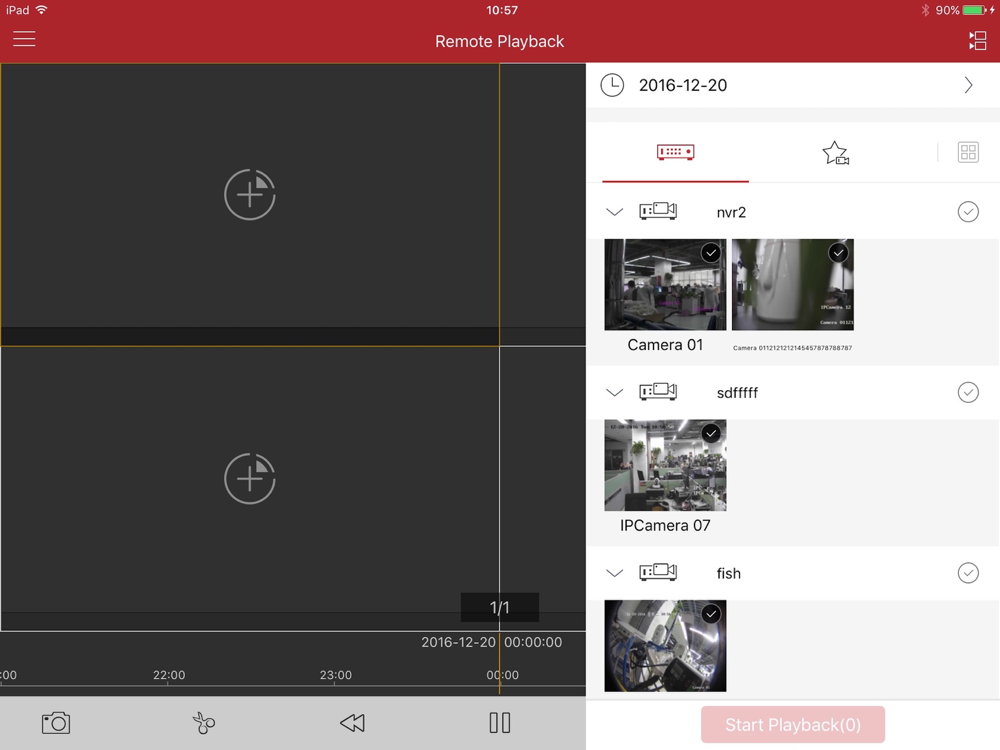Select all cameras of nvr2 device

coord(967,212)
